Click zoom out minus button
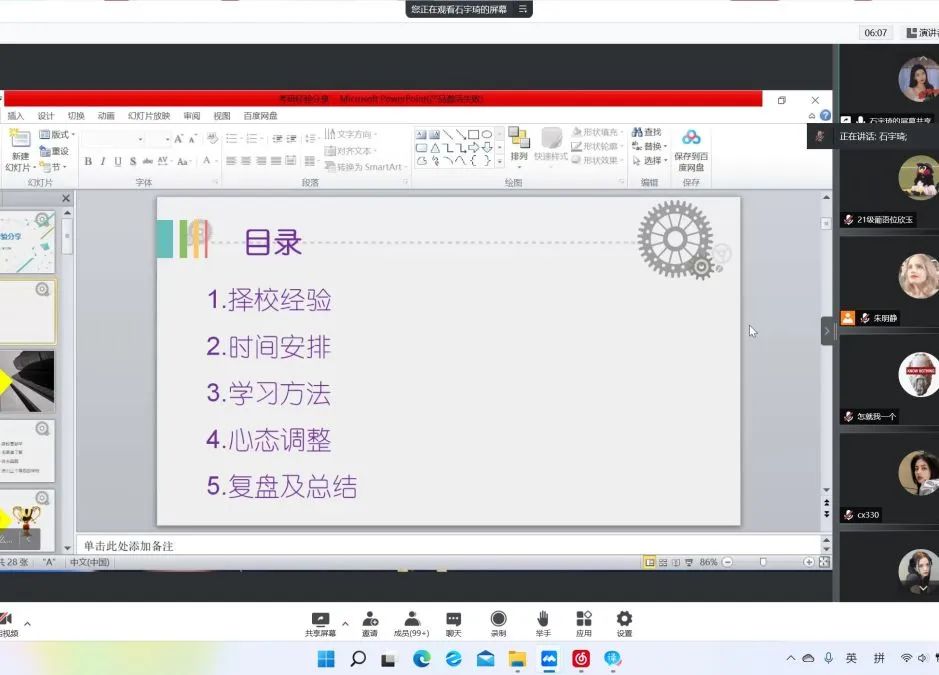This screenshot has height=675, width=939. tap(727, 562)
